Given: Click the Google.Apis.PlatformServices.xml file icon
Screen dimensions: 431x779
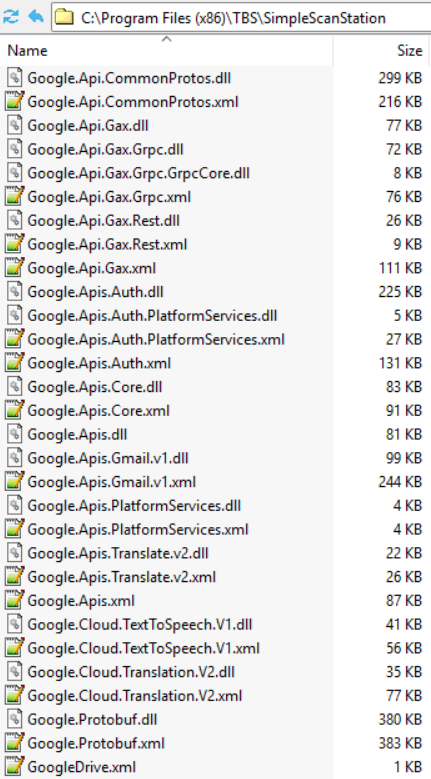Looking at the screenshot, I should click(14, 530).
